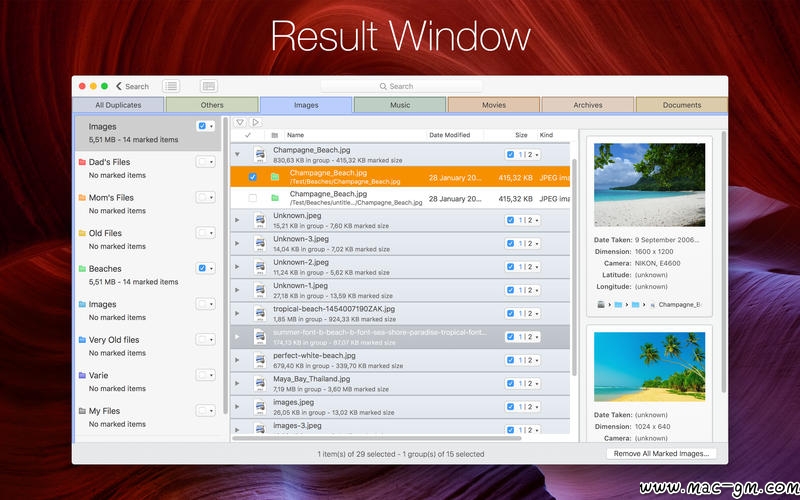Open the Movies tab
Viewport: 800px width, 500px height.
coord(494,105)
